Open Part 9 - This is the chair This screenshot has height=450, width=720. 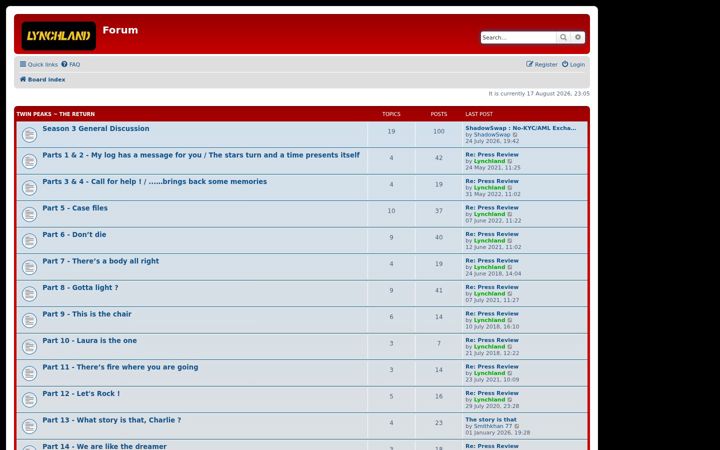point(87,314)
